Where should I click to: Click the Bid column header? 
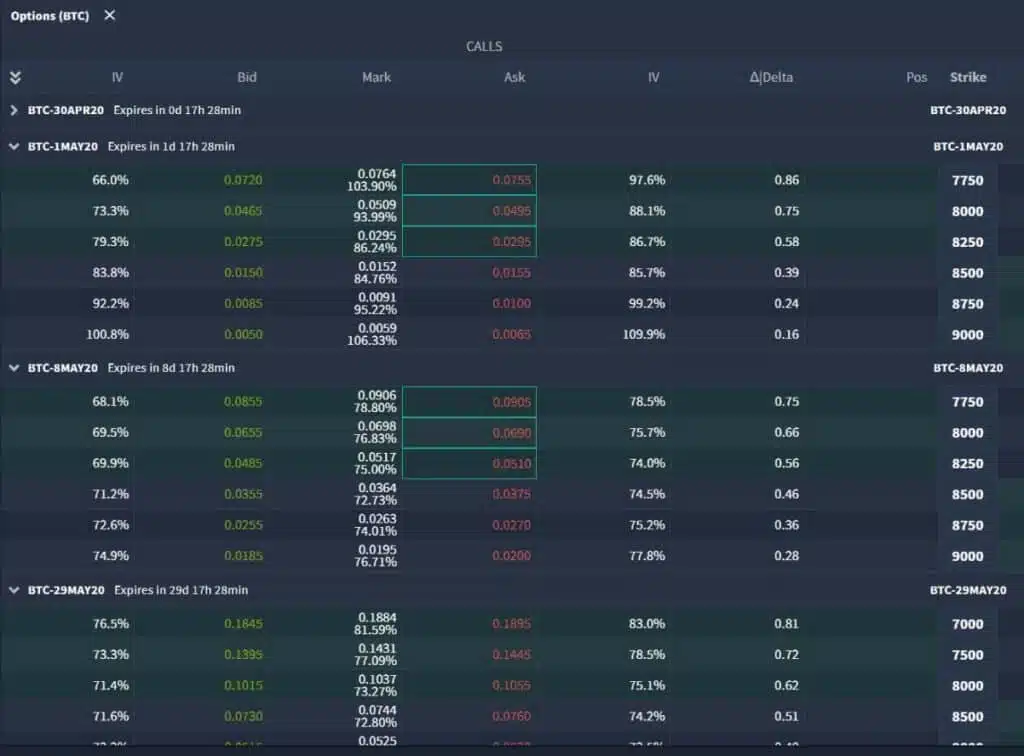[x=246, y=77]
